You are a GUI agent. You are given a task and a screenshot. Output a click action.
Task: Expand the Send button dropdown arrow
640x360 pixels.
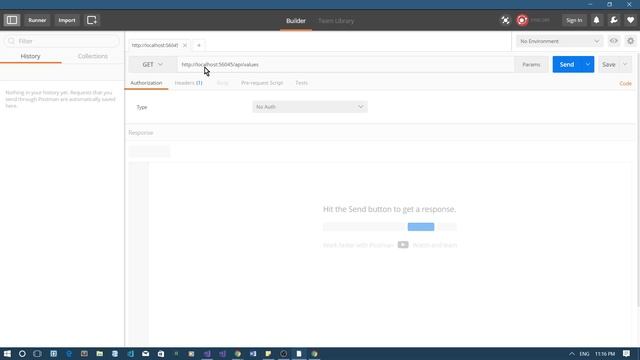[588, 64]
